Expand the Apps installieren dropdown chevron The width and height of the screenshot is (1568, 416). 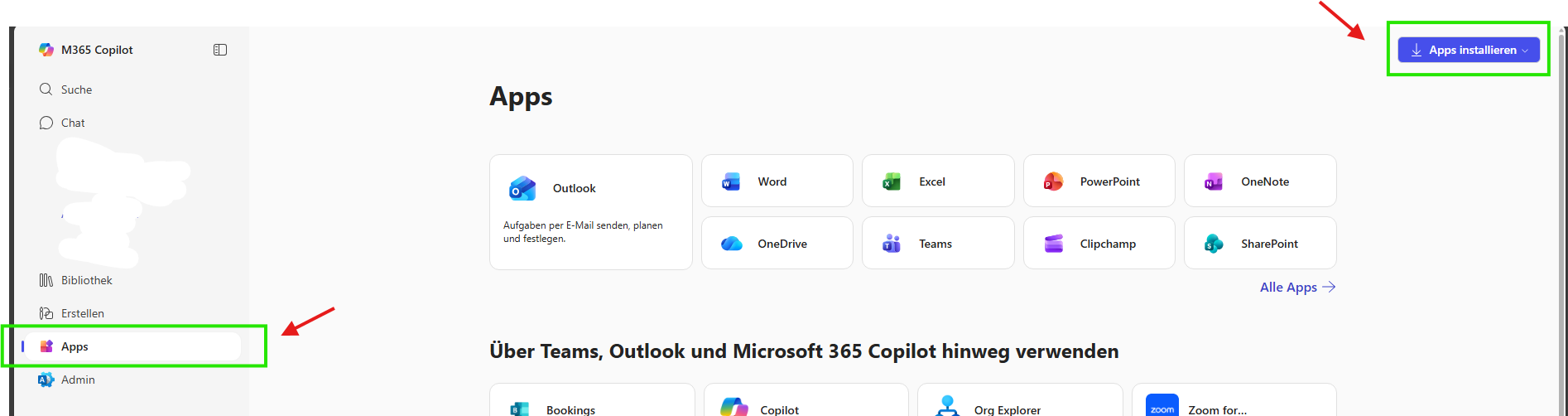pyautogui.click(x=1525, y=51)
